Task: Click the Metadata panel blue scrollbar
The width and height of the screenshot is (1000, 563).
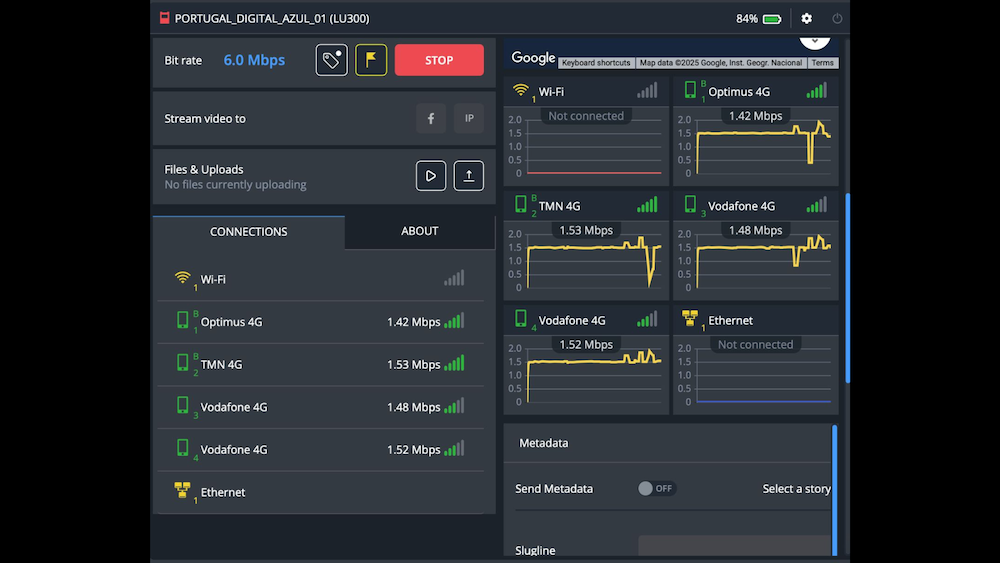Action: pos(834,490)
